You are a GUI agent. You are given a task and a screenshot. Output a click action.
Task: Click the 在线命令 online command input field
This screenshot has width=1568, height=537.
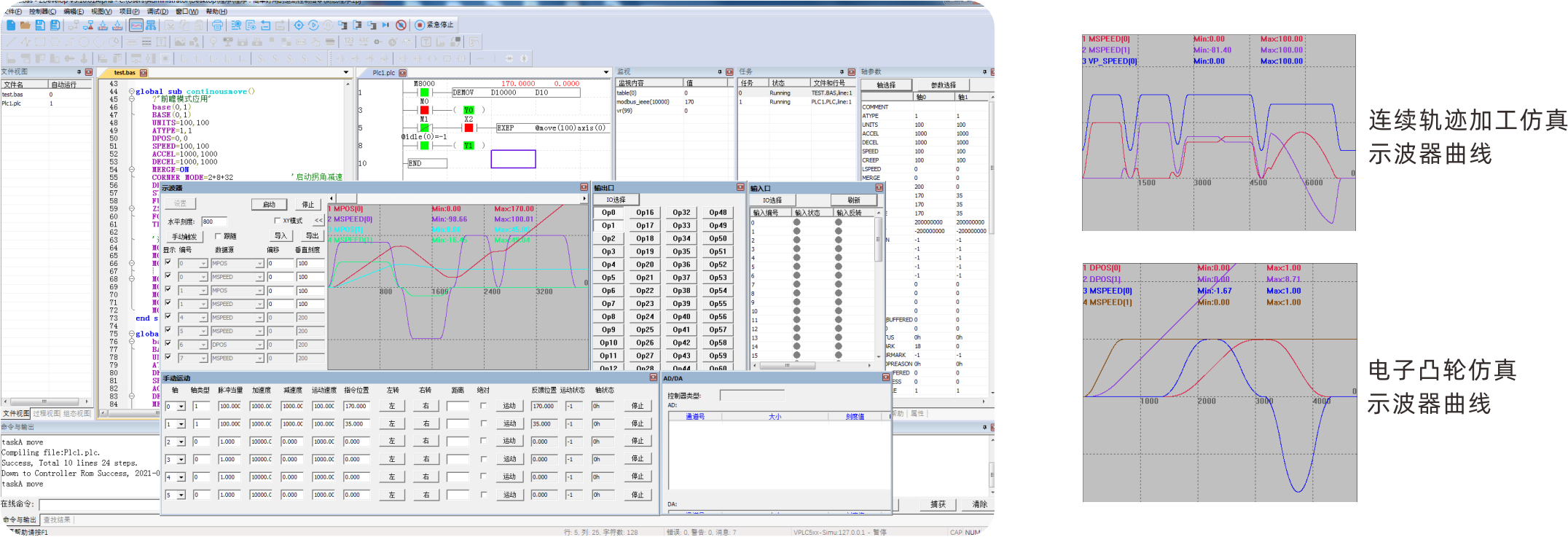point(99,504)
